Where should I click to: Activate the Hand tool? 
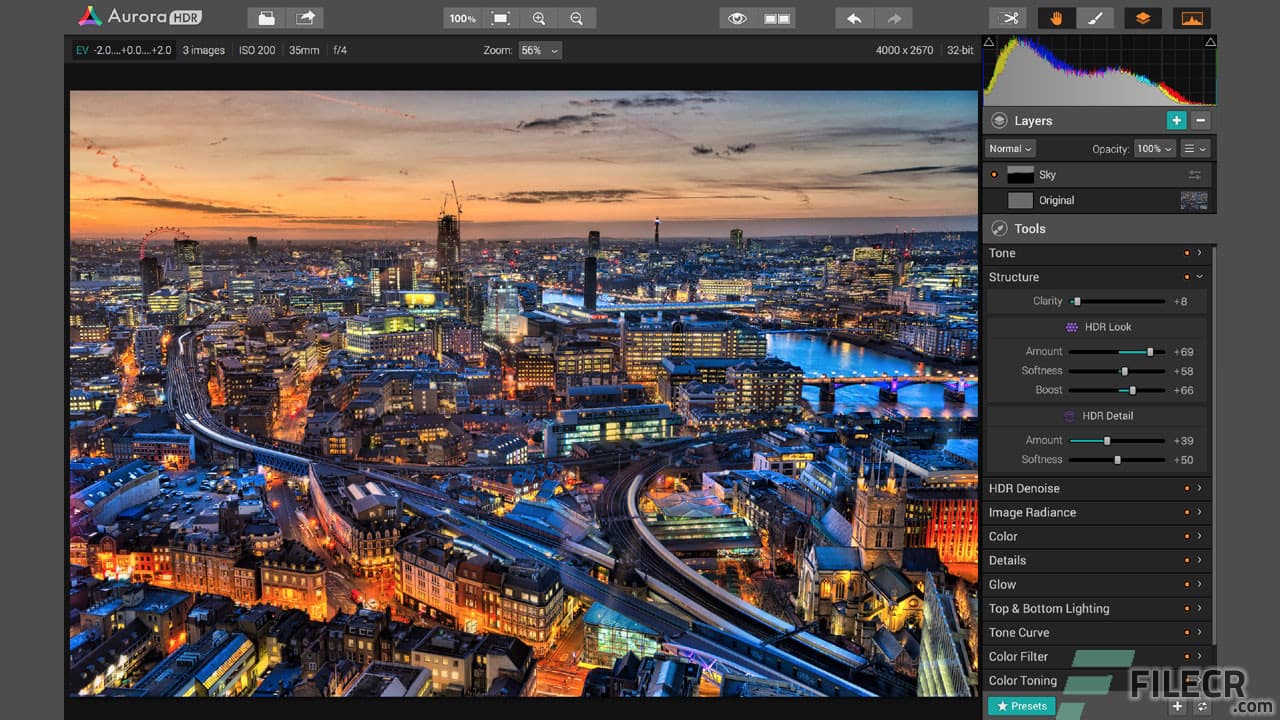tap(1056, 17)
